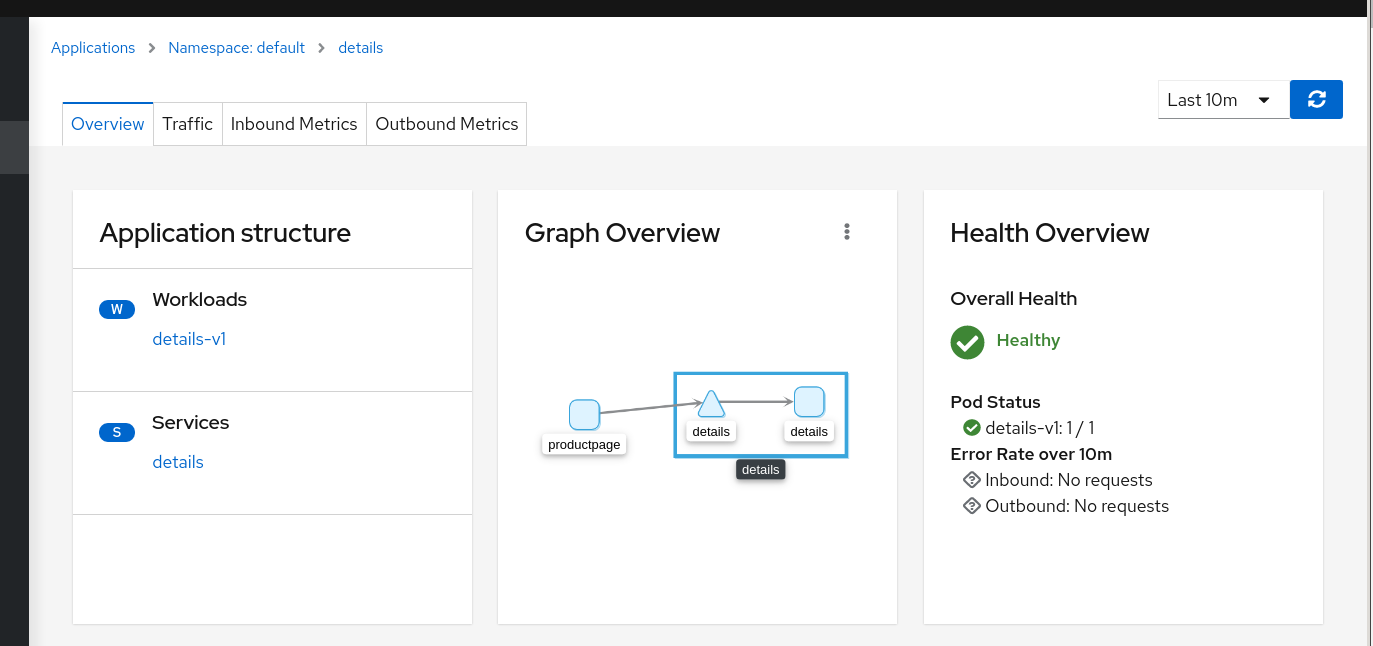Select the details service triangle node
1373x646 pixels.
coord(711,403)
